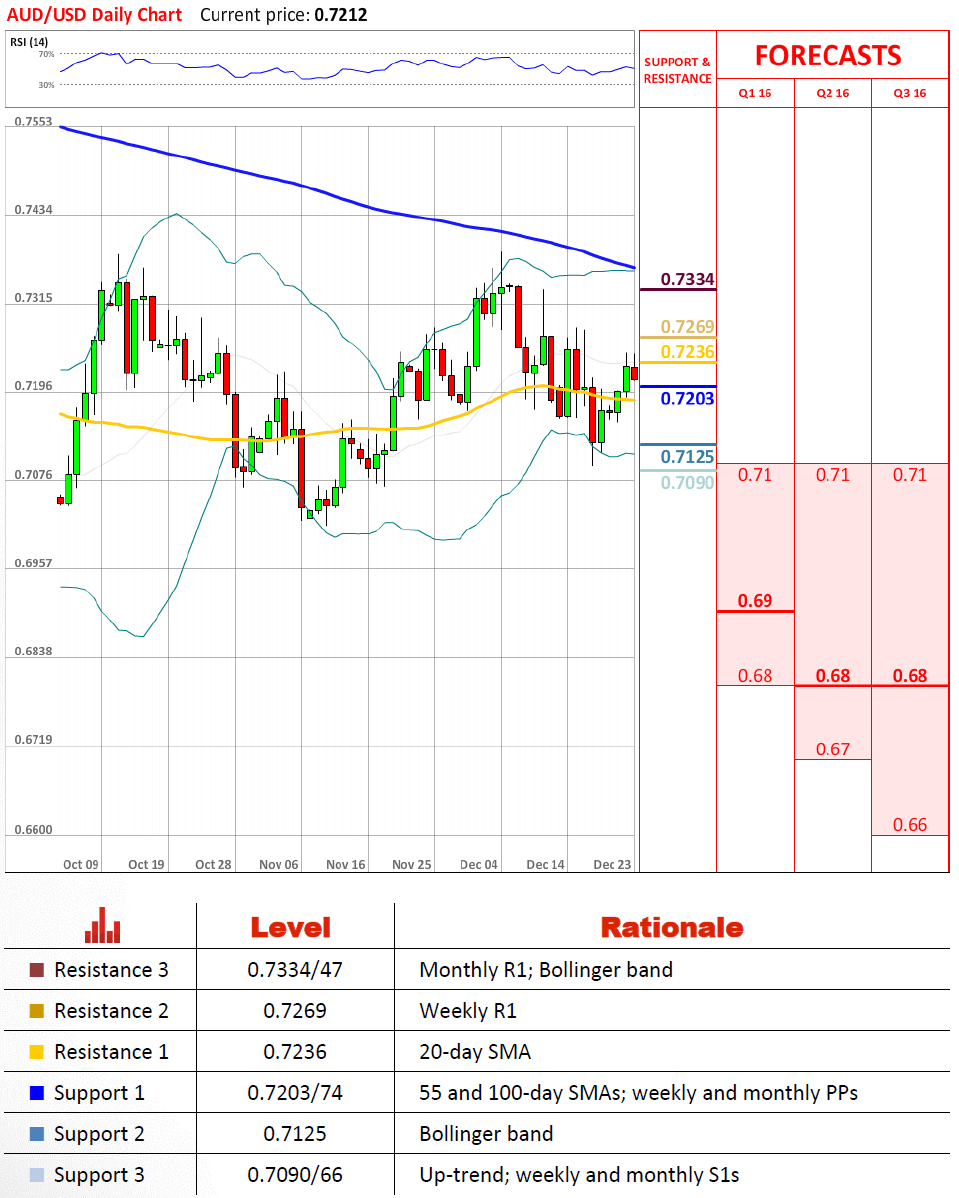Click the Resistance 2 tan swatch
Screen dimensions: 959x1198
[x=37, y=1011]
